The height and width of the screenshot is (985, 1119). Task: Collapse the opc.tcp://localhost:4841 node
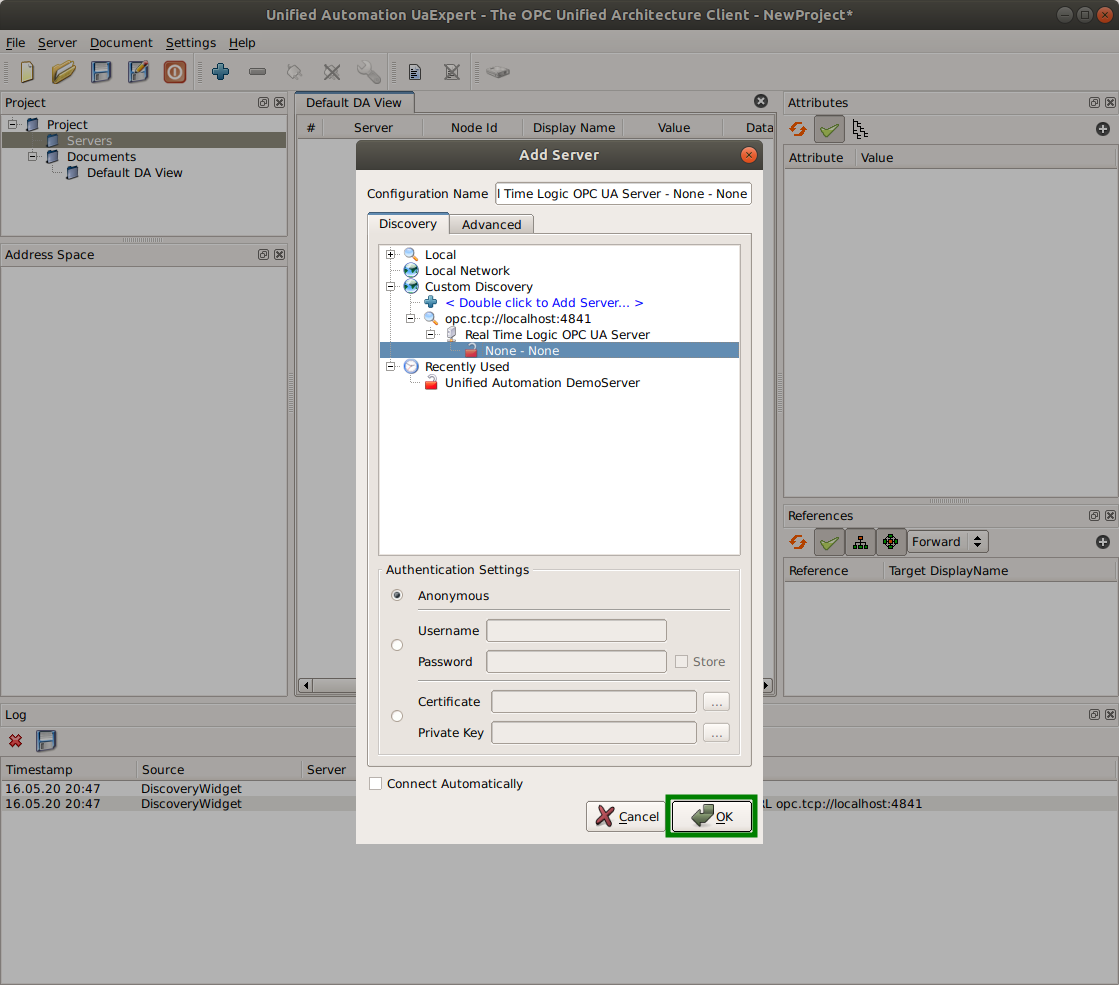coord(410,318)
